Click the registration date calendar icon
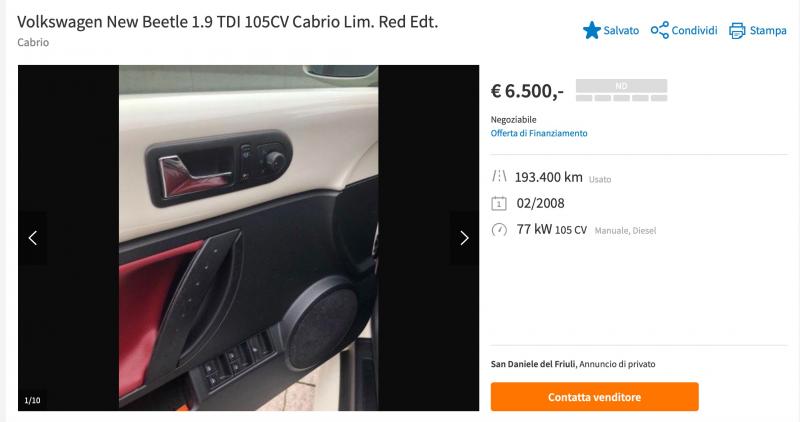800x422 pixels. pos(498,204)
